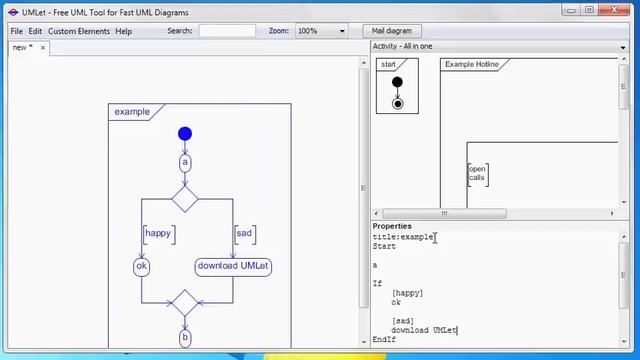Open the File menu
The width and height of the screenshot is (640, 360).
(x=17, y=31)
